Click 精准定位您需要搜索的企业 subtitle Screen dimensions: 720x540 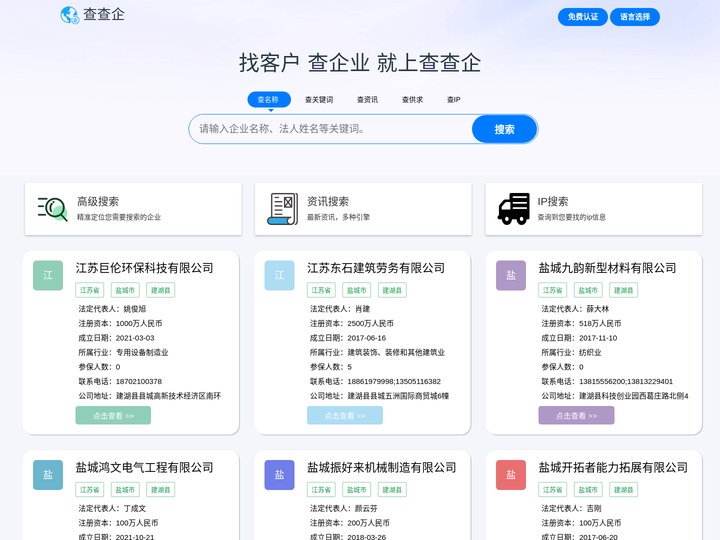(x=119, y=217)
